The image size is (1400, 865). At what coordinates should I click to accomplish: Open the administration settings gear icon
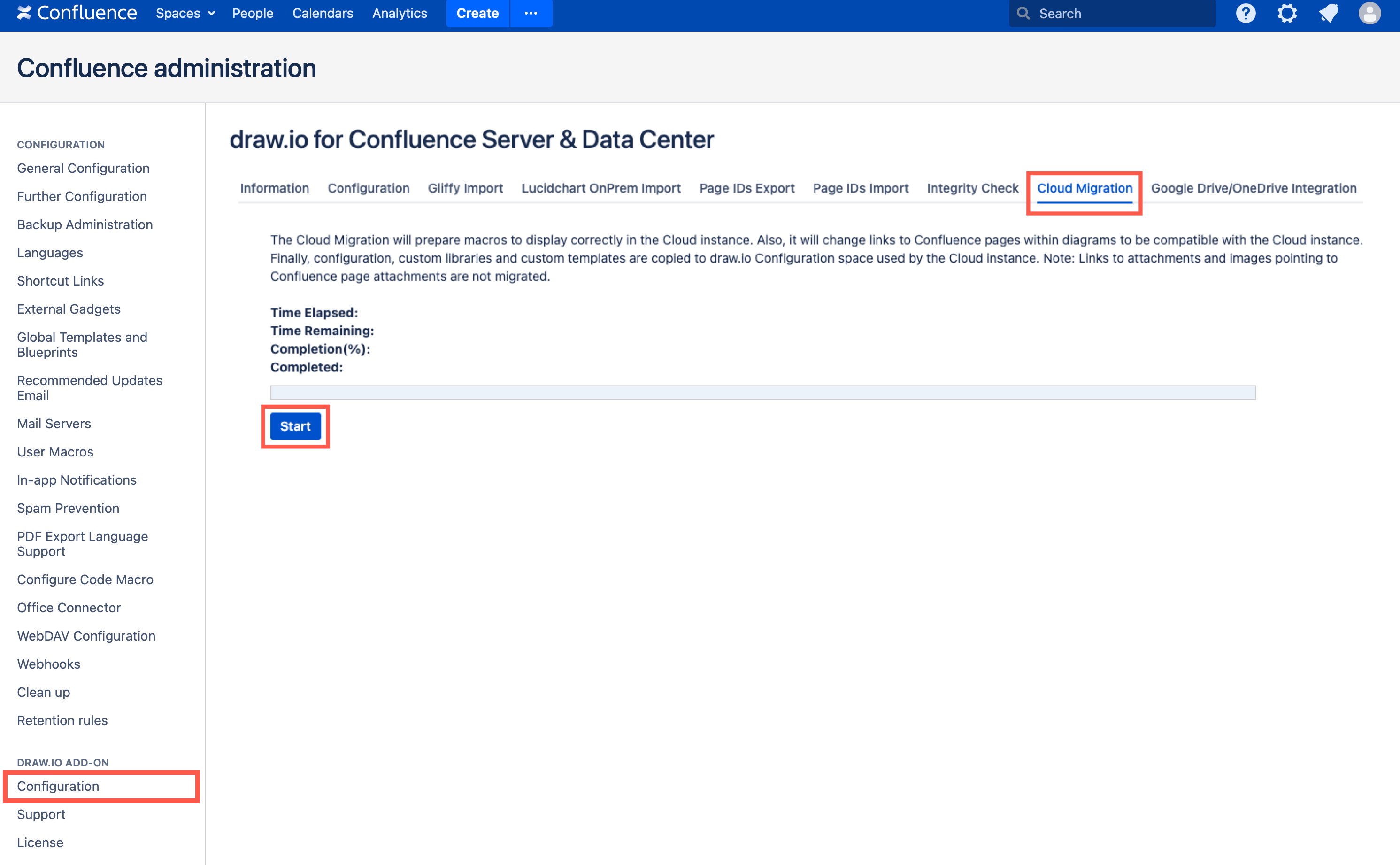tap(1287, 13)
